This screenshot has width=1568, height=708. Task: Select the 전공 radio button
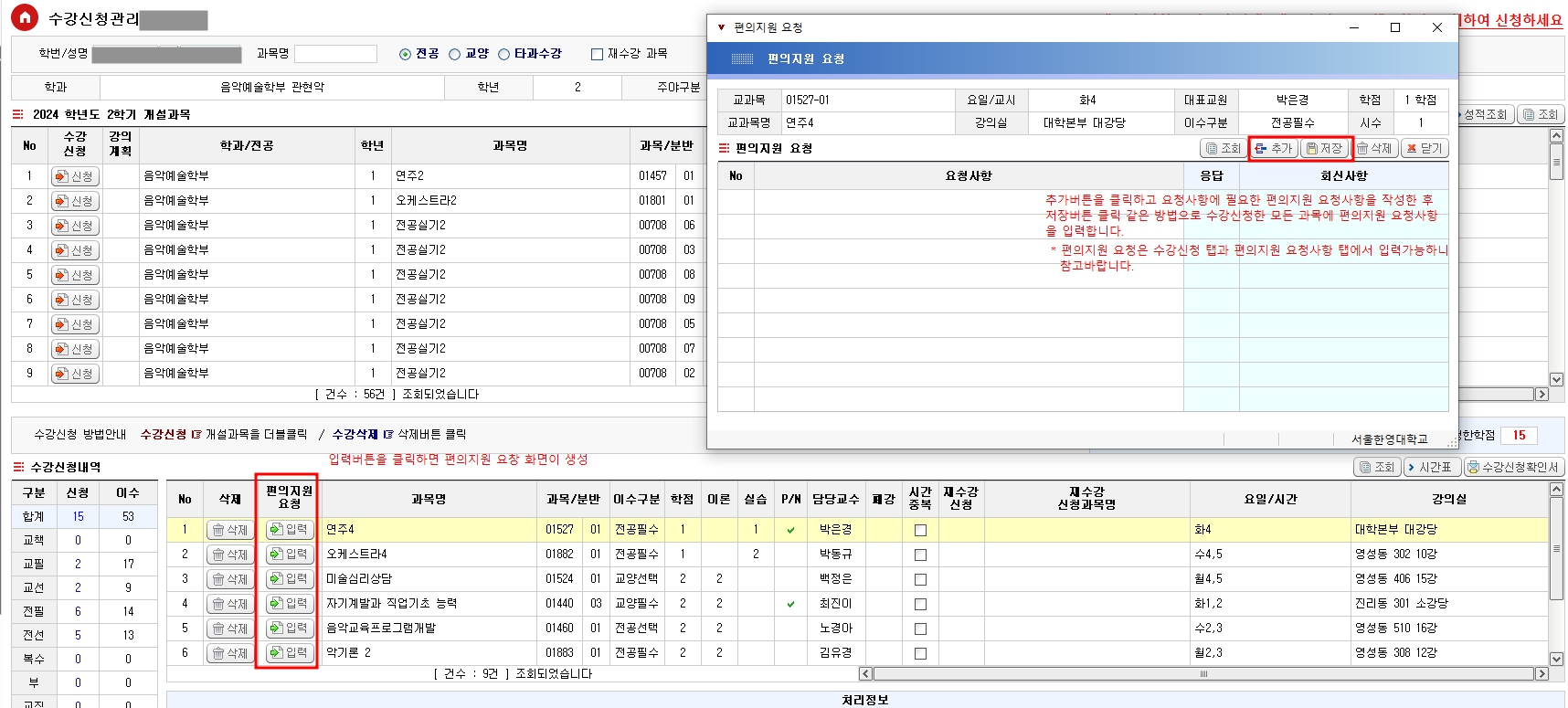(406, 55)
